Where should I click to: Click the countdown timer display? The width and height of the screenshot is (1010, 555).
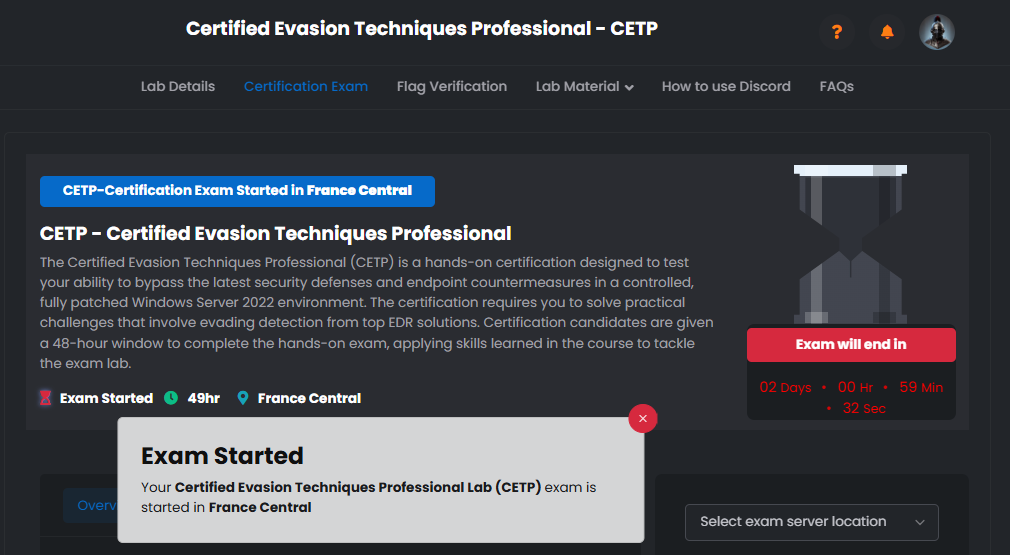[x=851, y=397]
